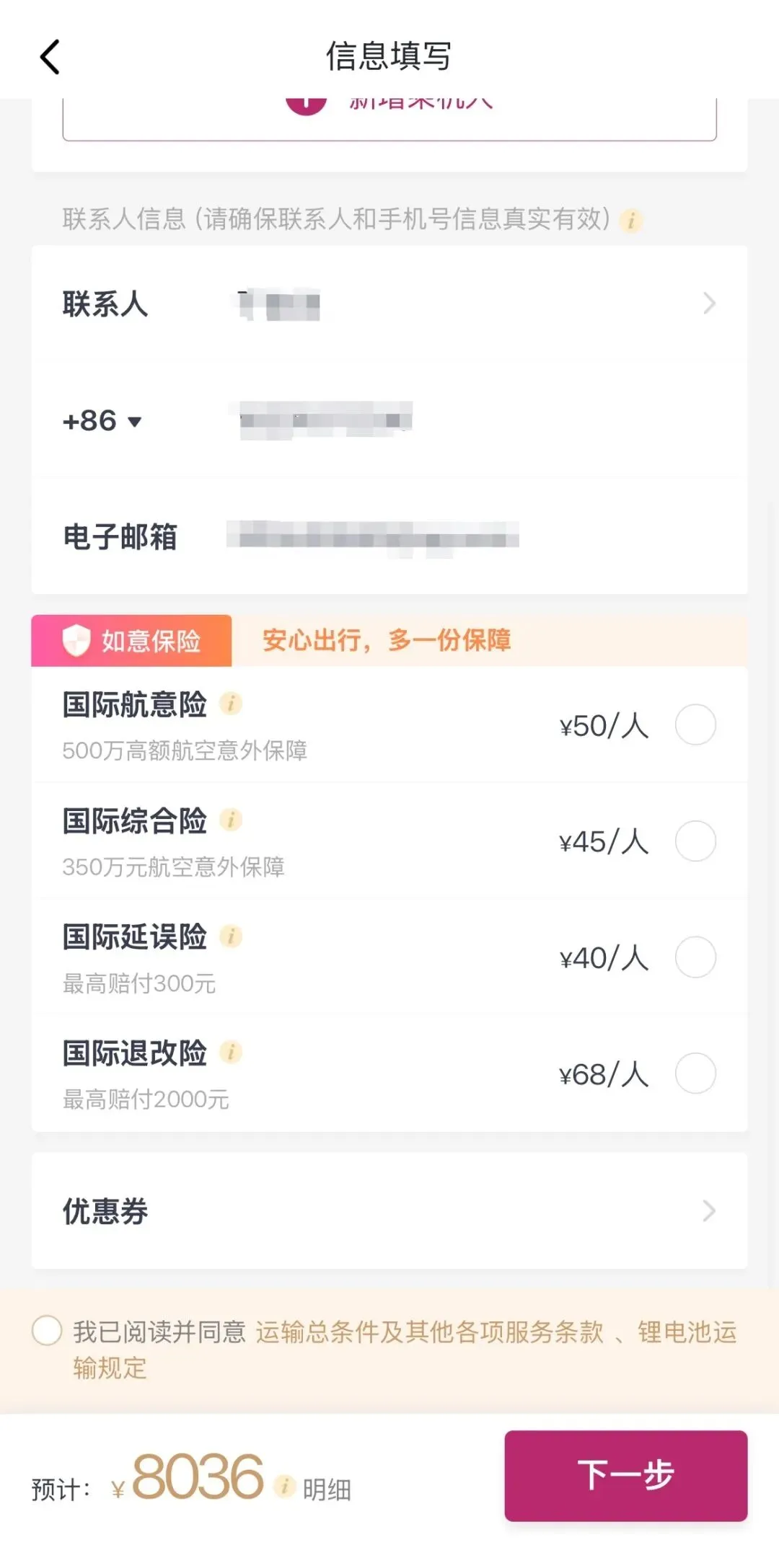Select the ¥45/人 国际综合险 option
The image size is (779, 1568).
695,841
